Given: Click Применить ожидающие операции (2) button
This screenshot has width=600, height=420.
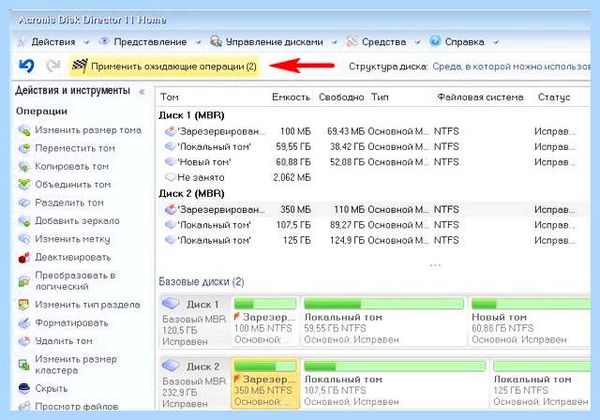Looking at the screenshot, I should [x=165, y=67].
